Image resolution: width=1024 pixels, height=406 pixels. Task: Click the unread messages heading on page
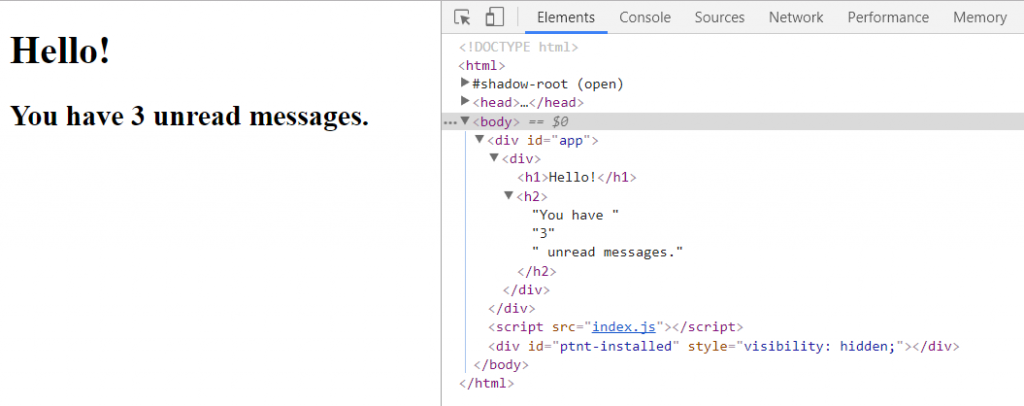(189, 116)
